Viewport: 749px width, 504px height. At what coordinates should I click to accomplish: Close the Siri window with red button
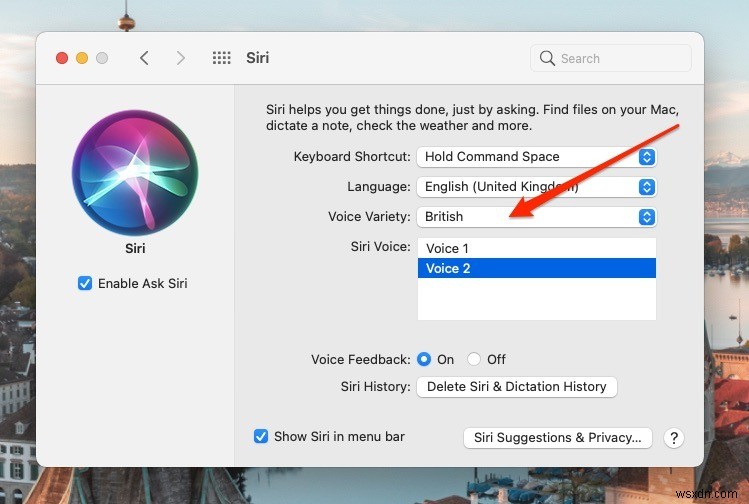(x=62, y=58)
